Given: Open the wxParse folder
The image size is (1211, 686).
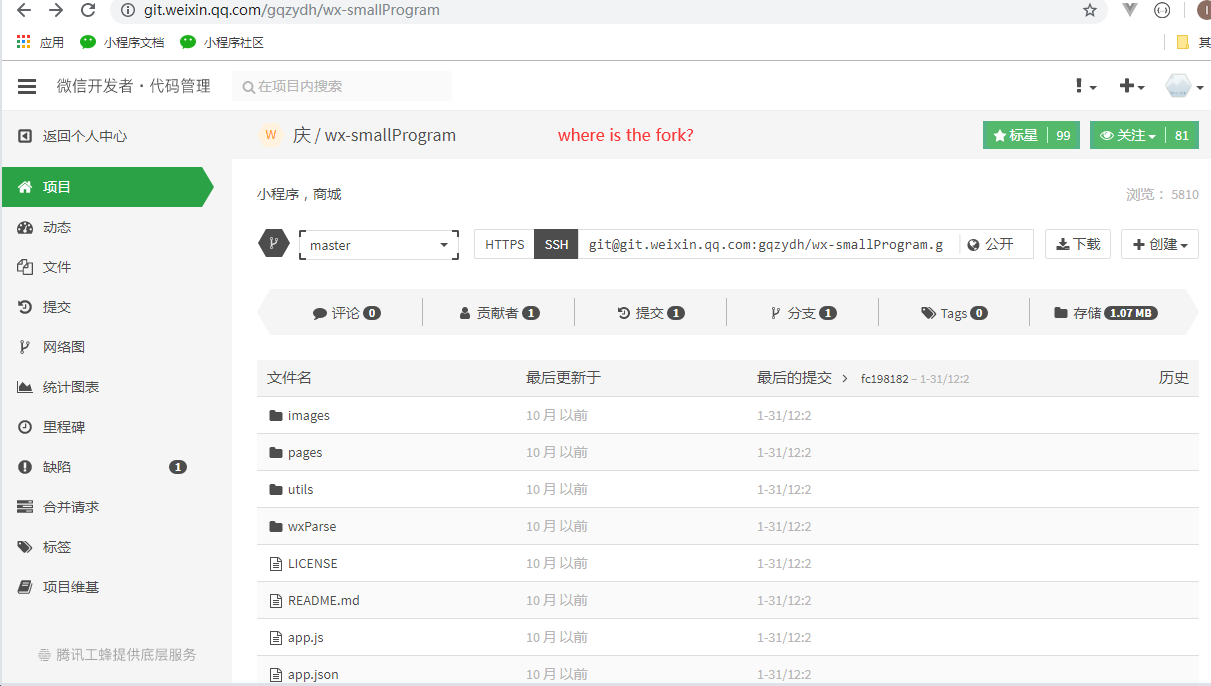Looking at the screenshot, I should click(312, 527).
